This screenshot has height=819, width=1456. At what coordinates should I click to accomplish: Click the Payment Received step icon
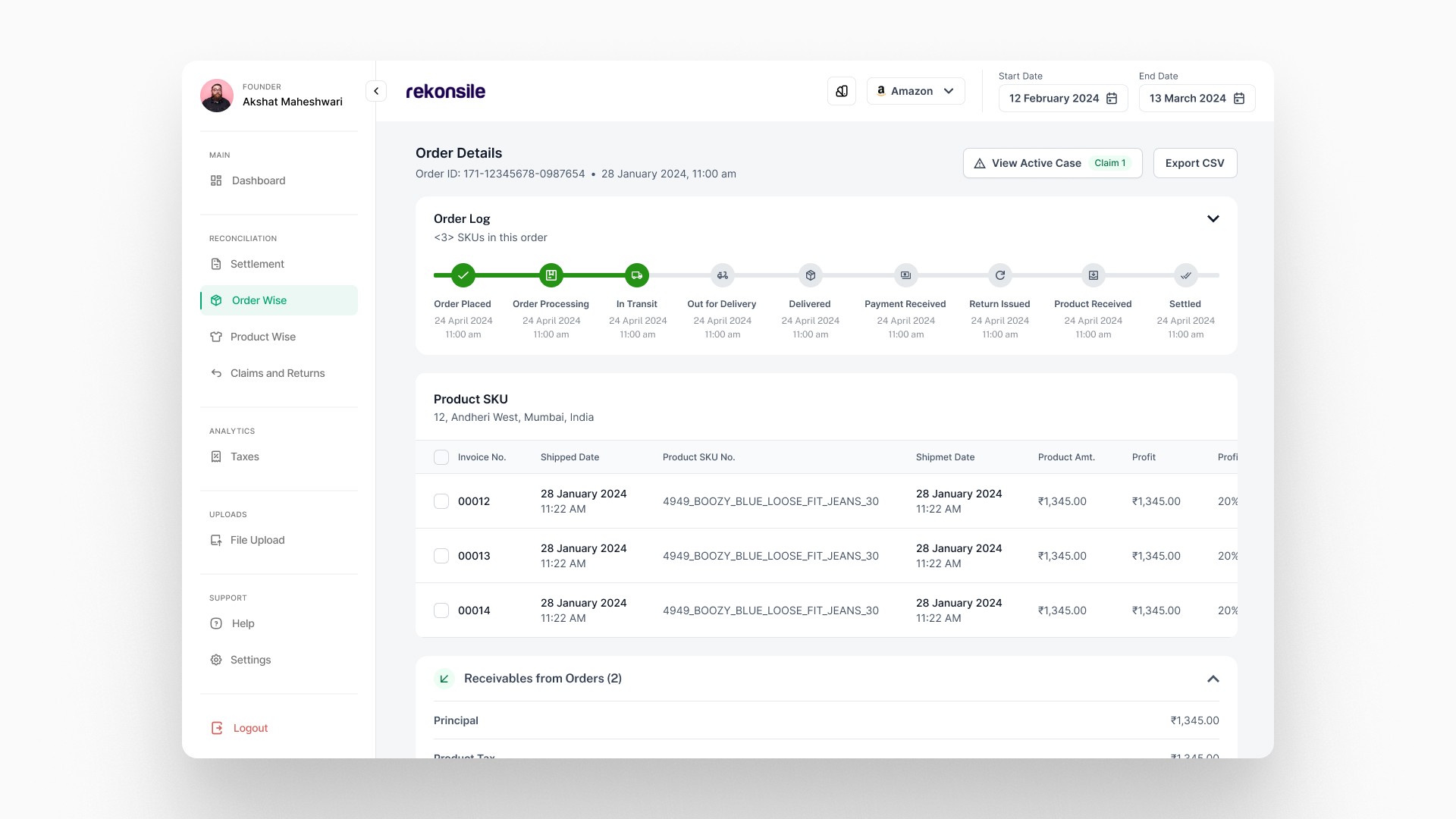click(905, 275)
